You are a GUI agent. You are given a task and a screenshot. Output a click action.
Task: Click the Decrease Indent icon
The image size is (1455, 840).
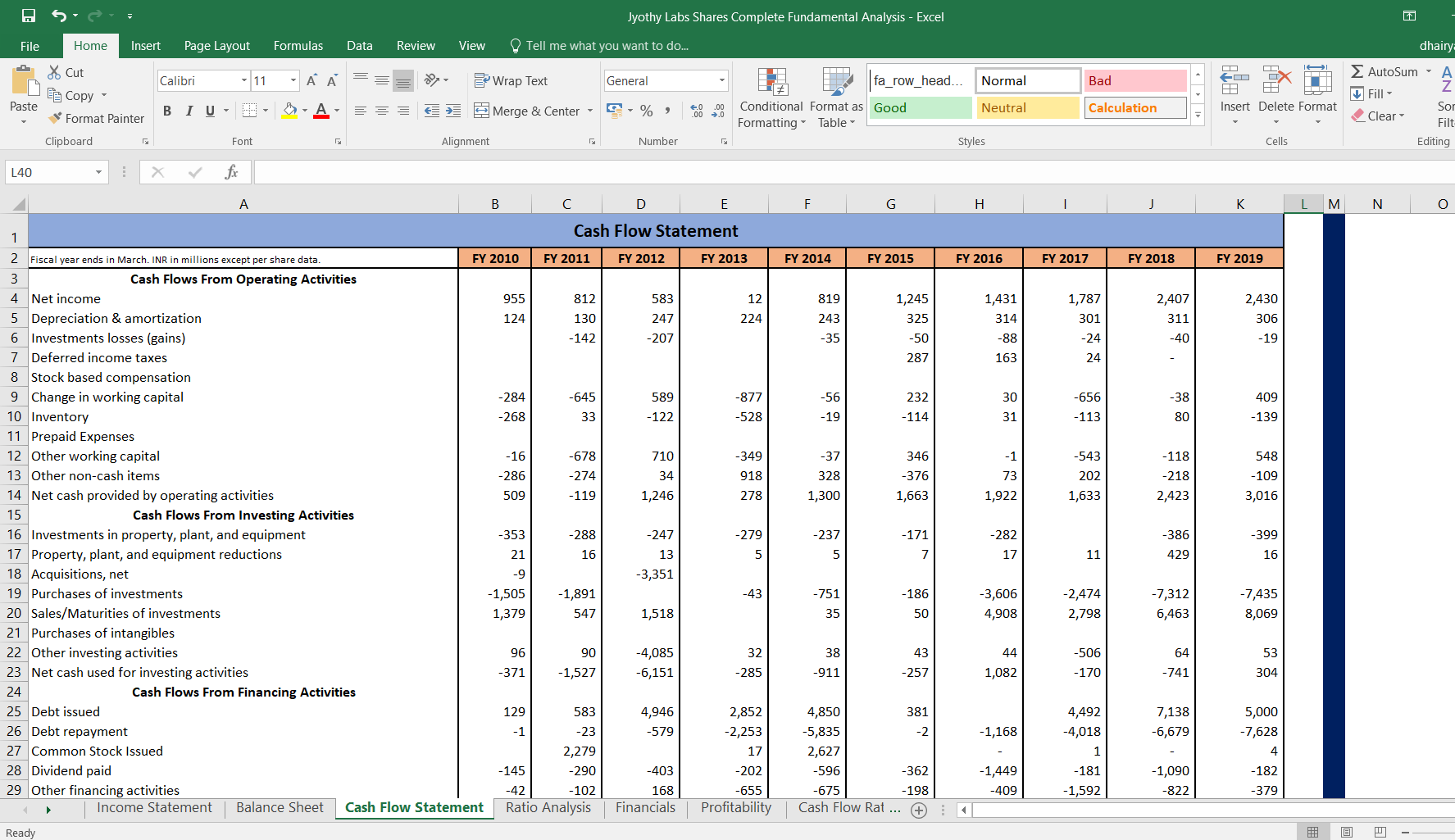coord(432,111)
